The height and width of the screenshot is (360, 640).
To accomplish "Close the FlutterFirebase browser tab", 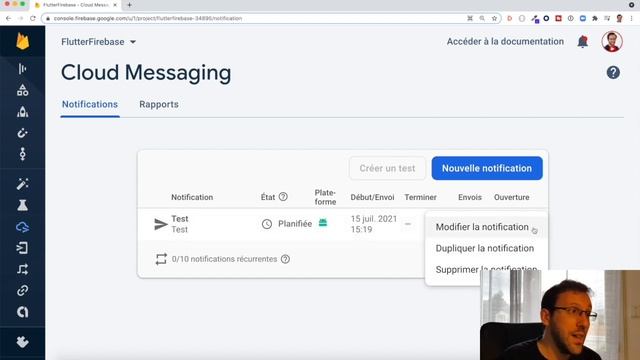I will point(115,5).
